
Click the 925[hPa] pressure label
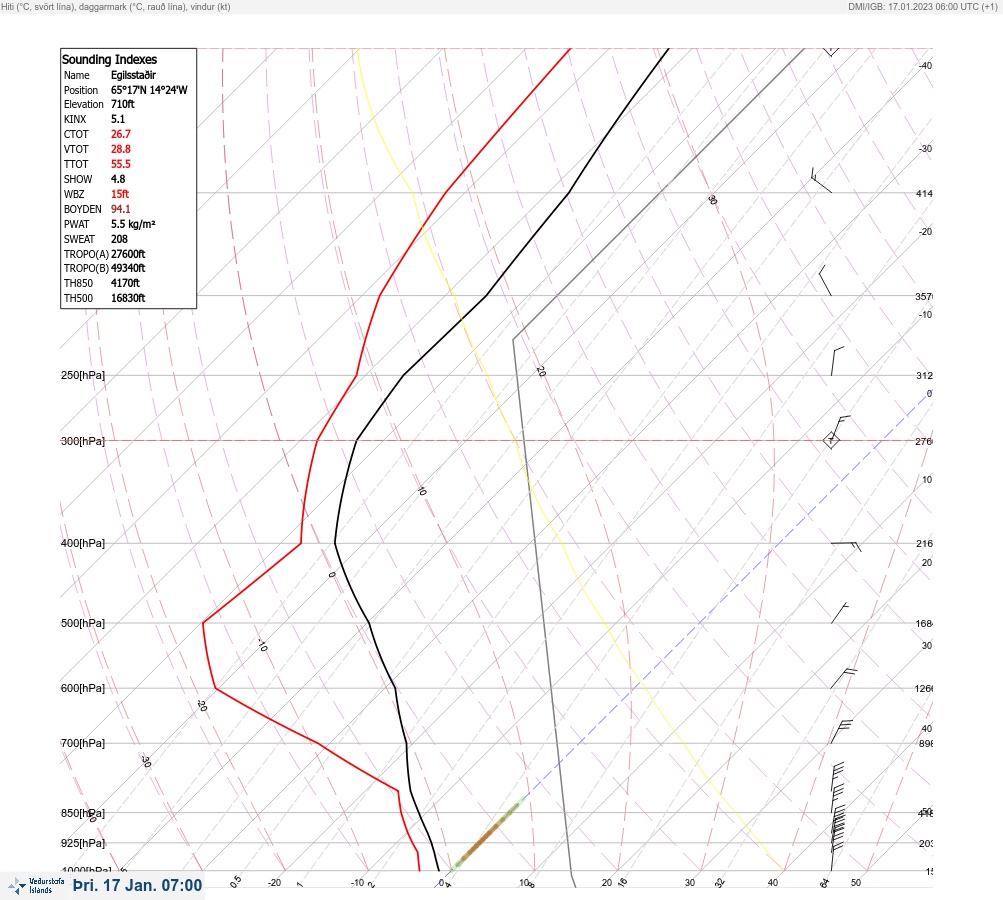(83, 843)
